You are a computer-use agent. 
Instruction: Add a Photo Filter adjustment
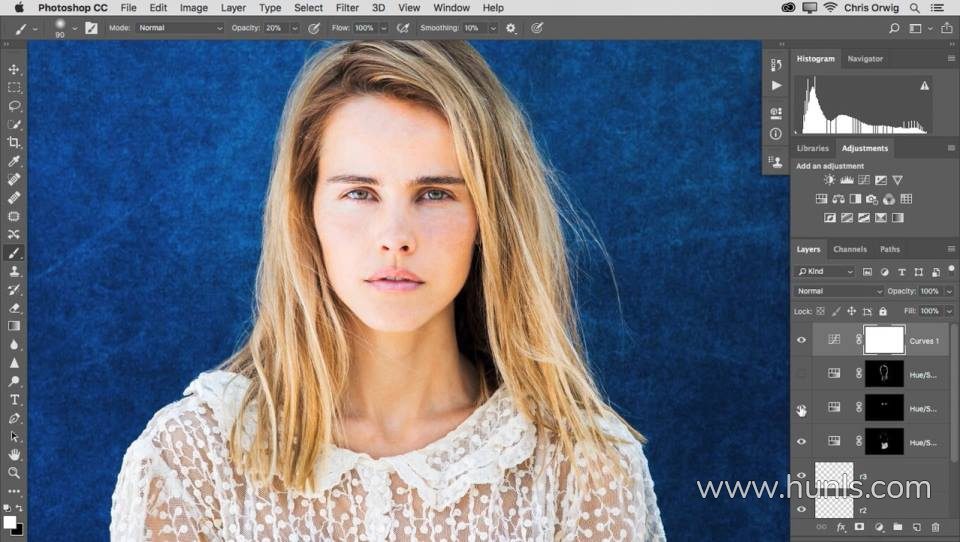pyautogui.click(x=872, y=199)
